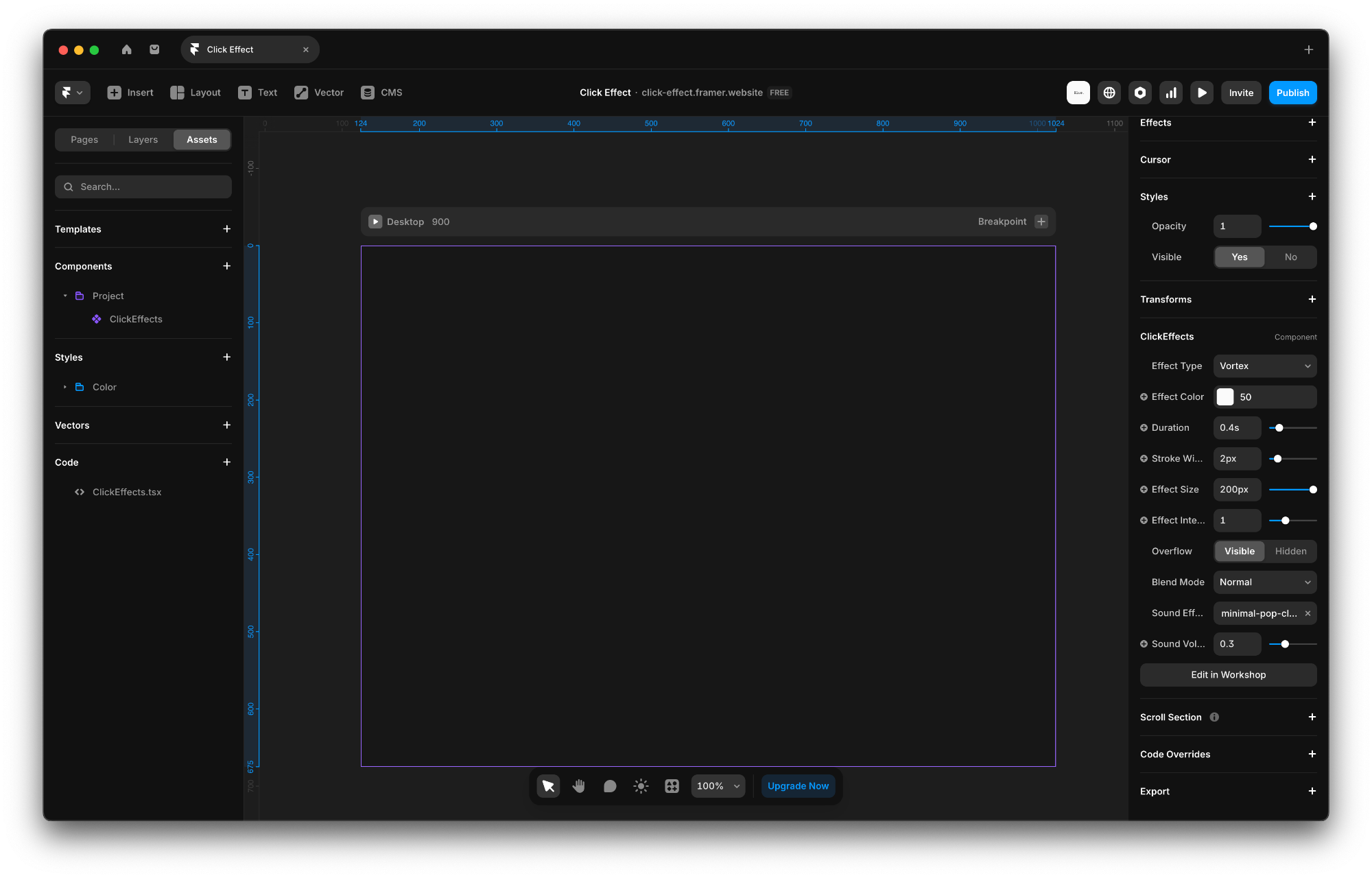This screenshot has width=1372, height=878.
Task: Select the comment tool
Action: [x=610, y=786]
